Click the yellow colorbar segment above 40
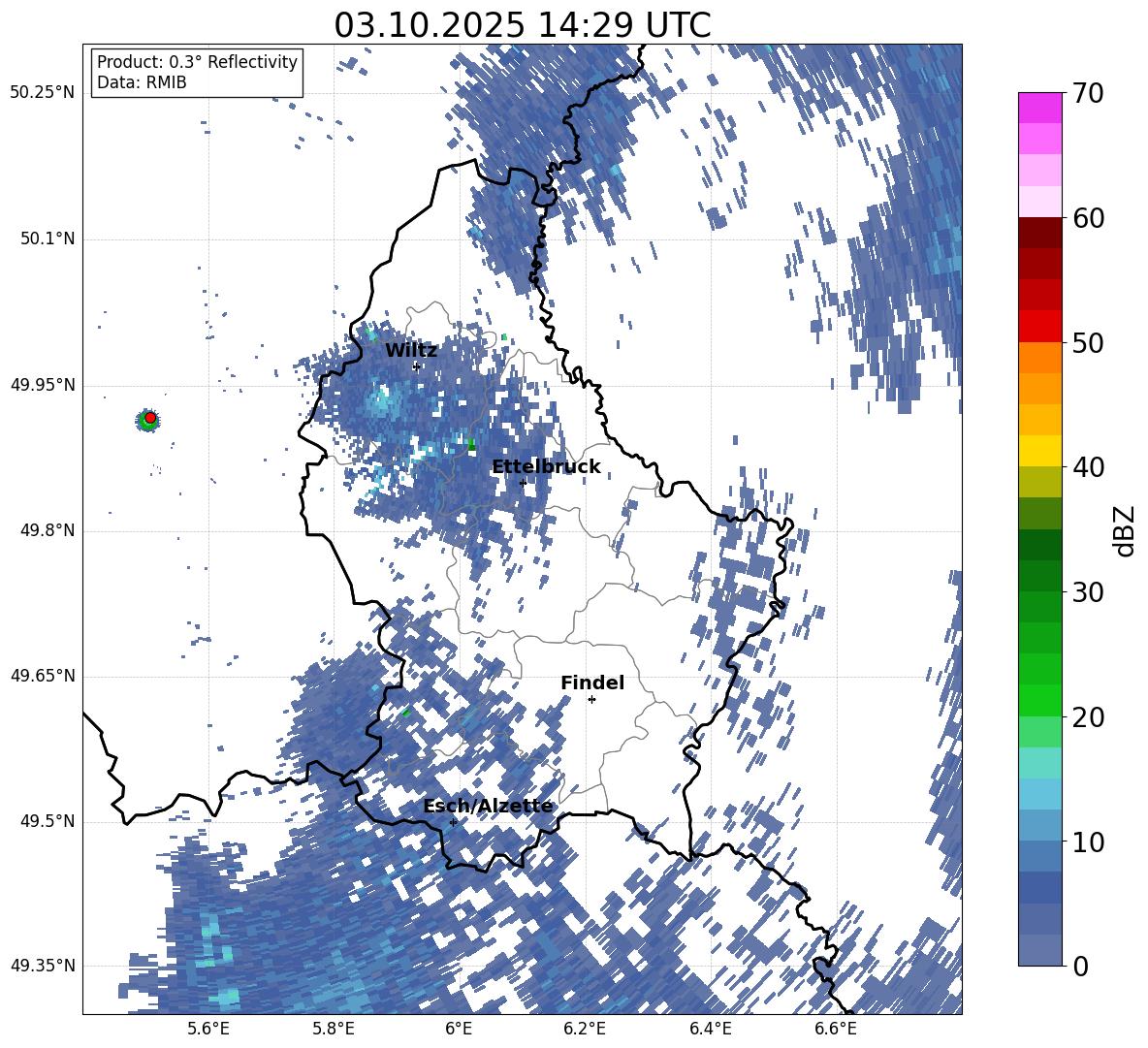 tap(1039, 451)
